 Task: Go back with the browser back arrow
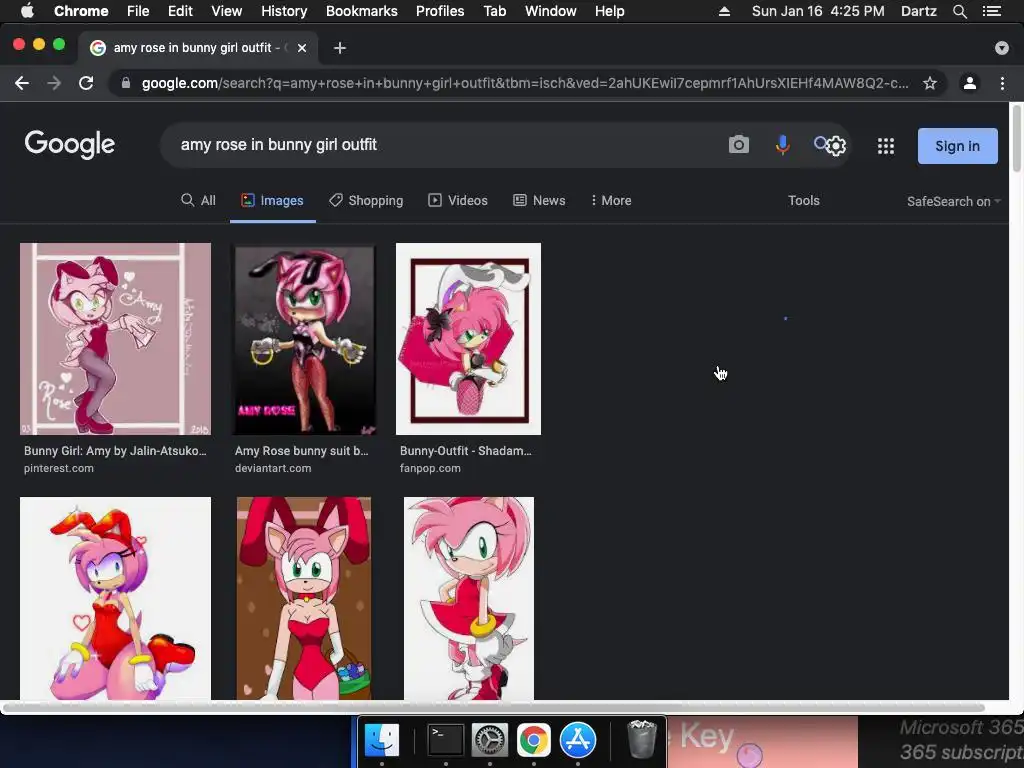click(x=22, y=83)
